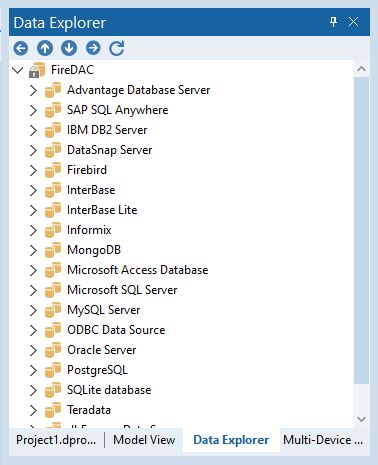Image resolution: width=378 pixels, height=465 pixels.
Task: Select the Oracle Server label
Action: click(102, 350)
